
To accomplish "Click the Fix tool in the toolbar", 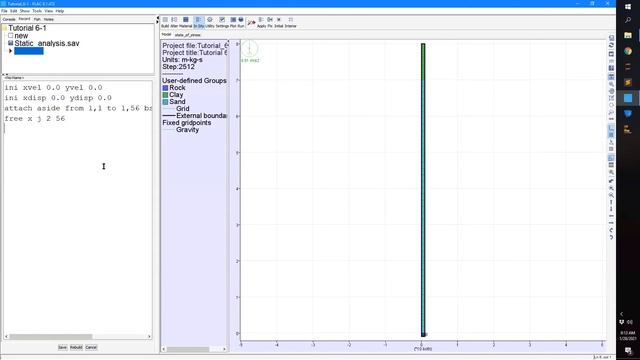I will (270, 22).
